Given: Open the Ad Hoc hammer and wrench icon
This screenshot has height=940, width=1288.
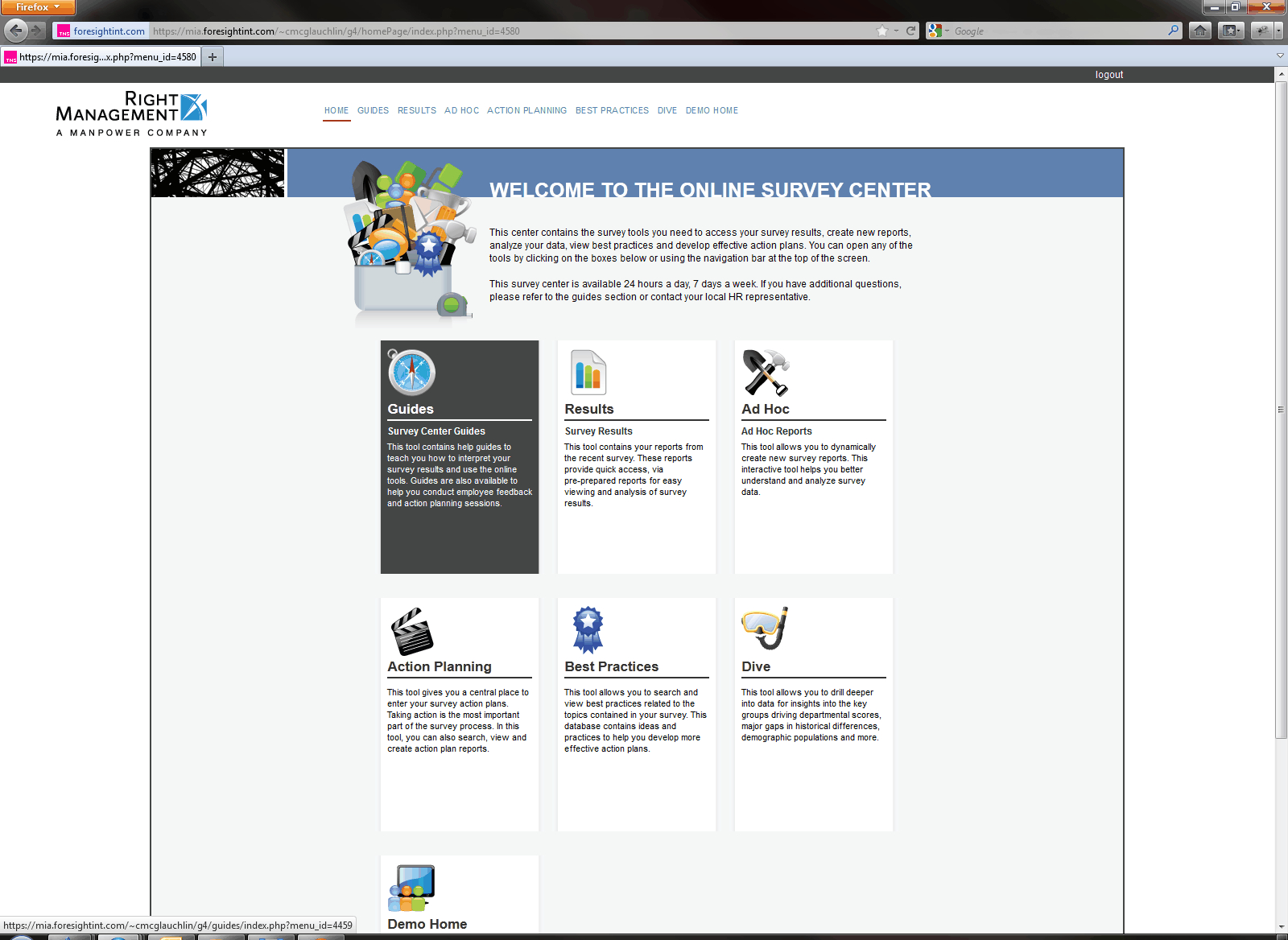Looking at the screenshot, I should tap(766, 373).
